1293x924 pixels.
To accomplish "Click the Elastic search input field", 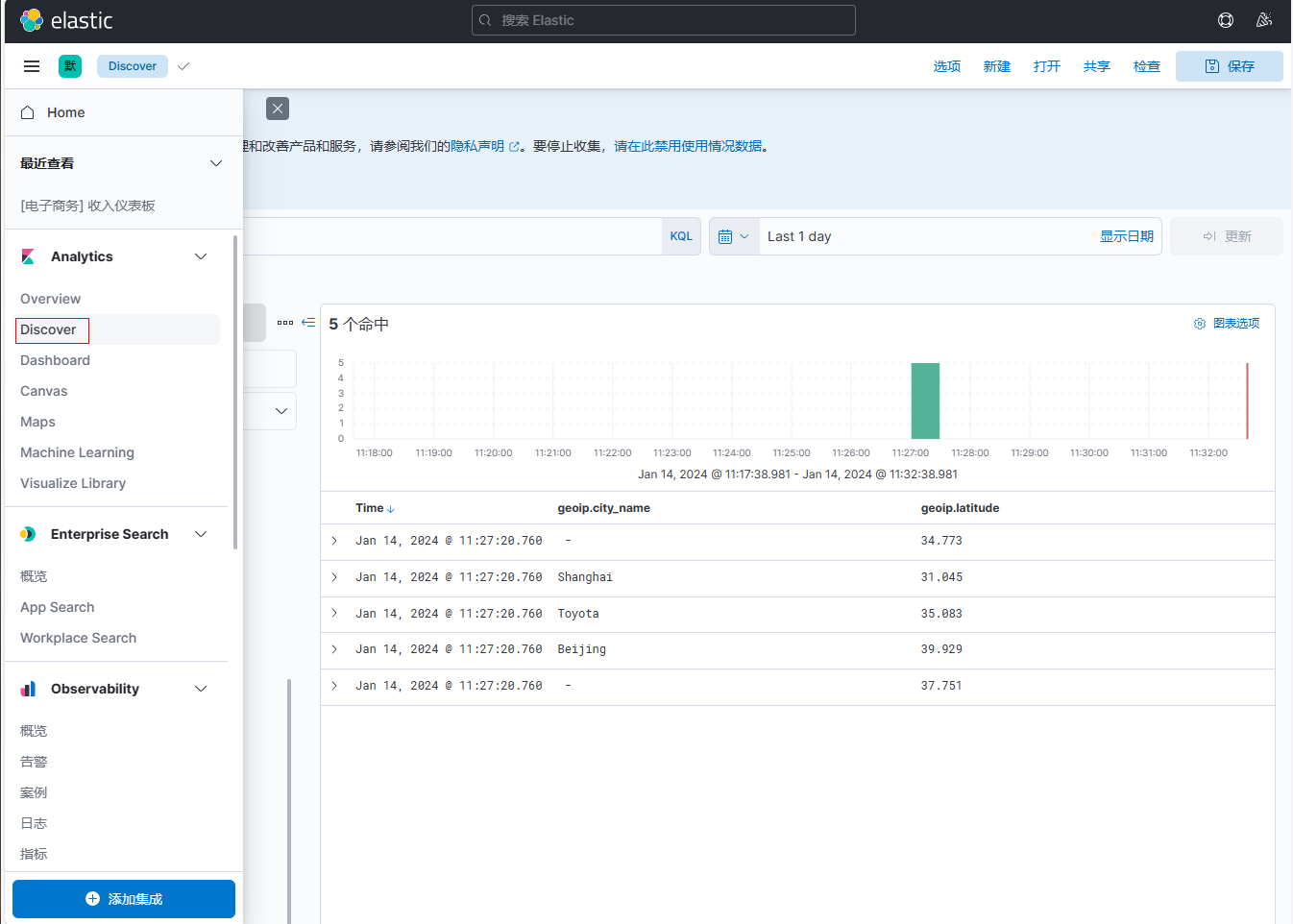I will click(x=663, y=20).
